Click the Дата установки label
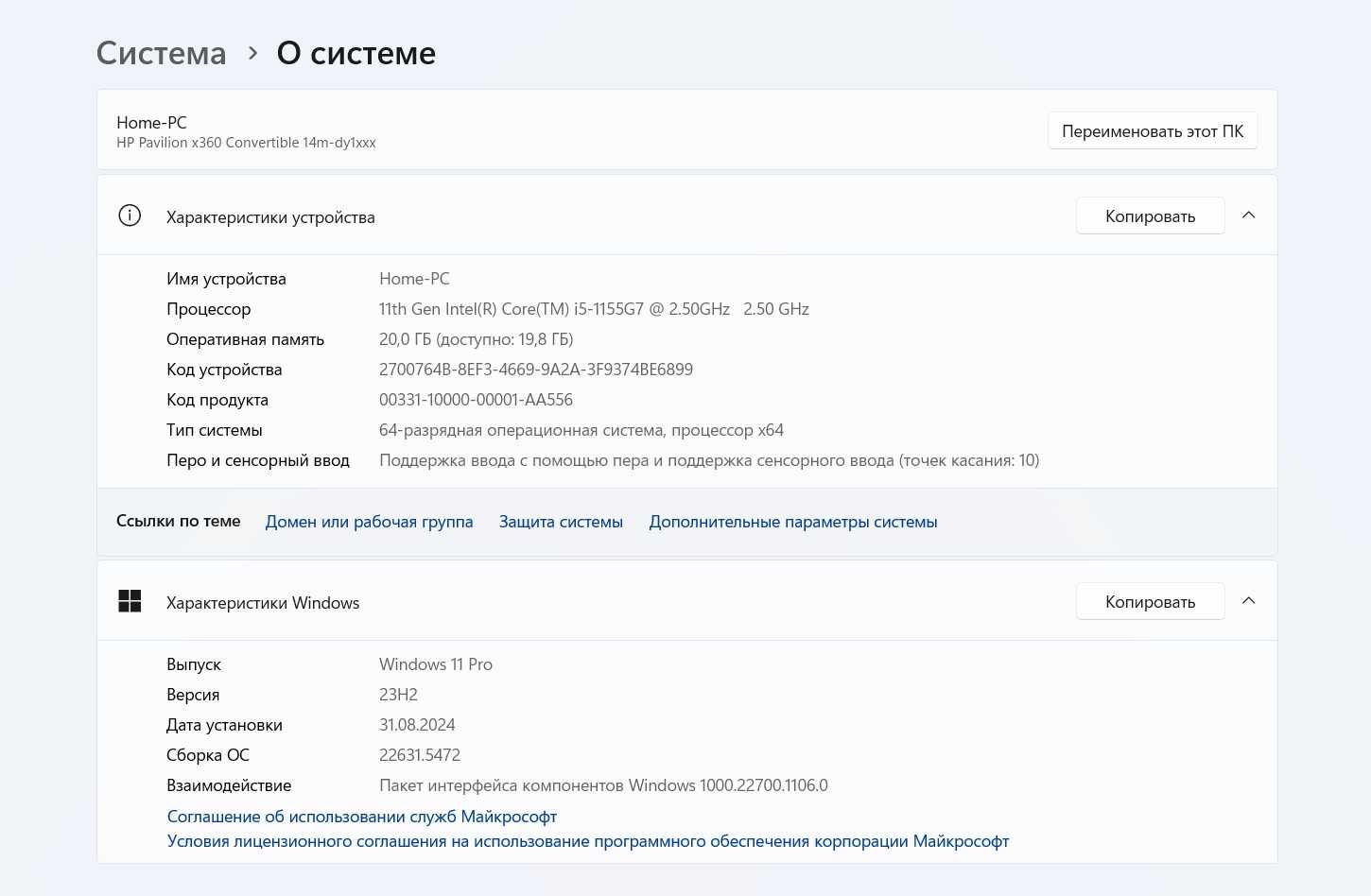 pos(224,725)
